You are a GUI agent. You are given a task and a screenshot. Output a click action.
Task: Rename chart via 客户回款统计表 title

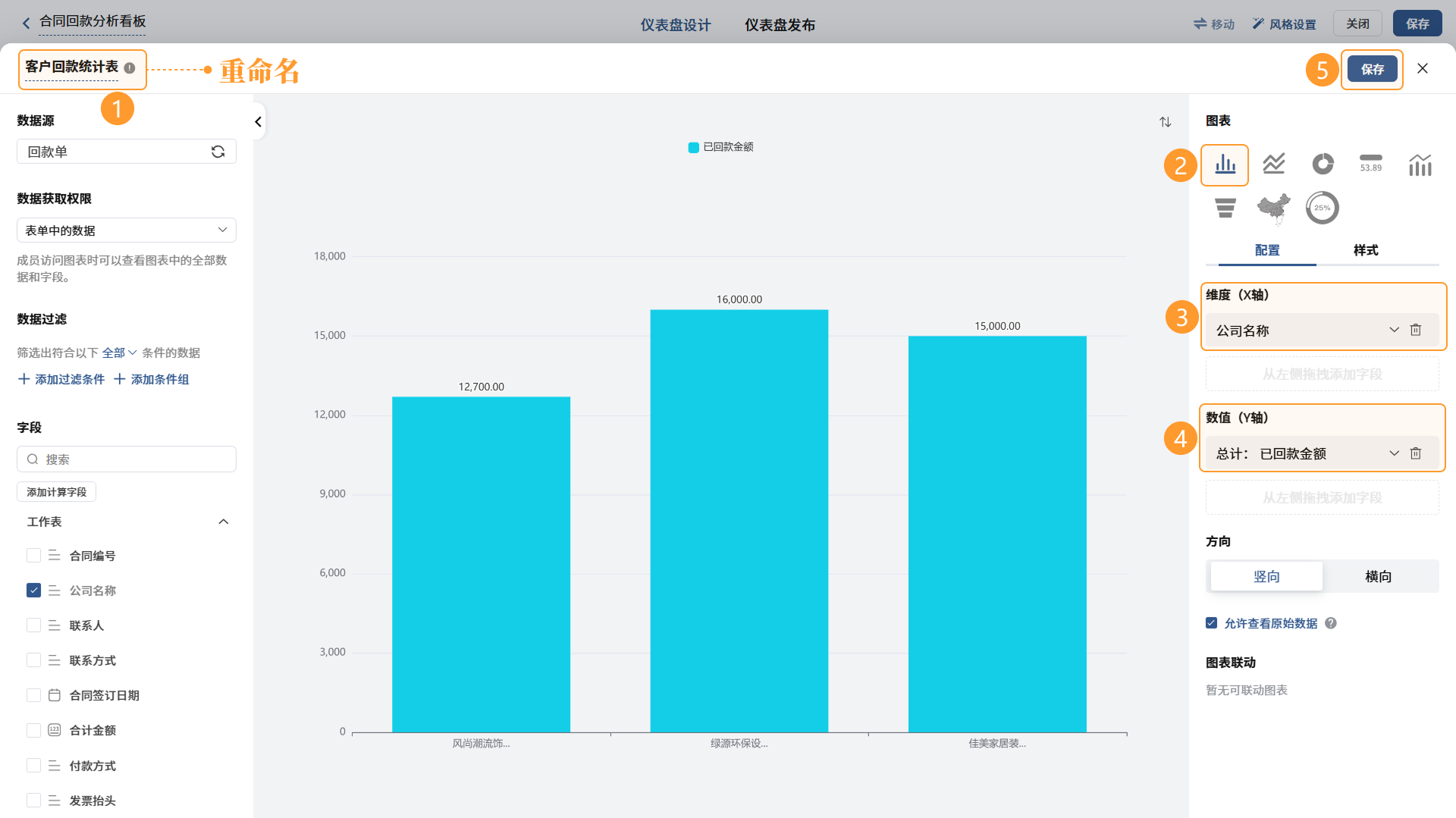tap(71, 67)
